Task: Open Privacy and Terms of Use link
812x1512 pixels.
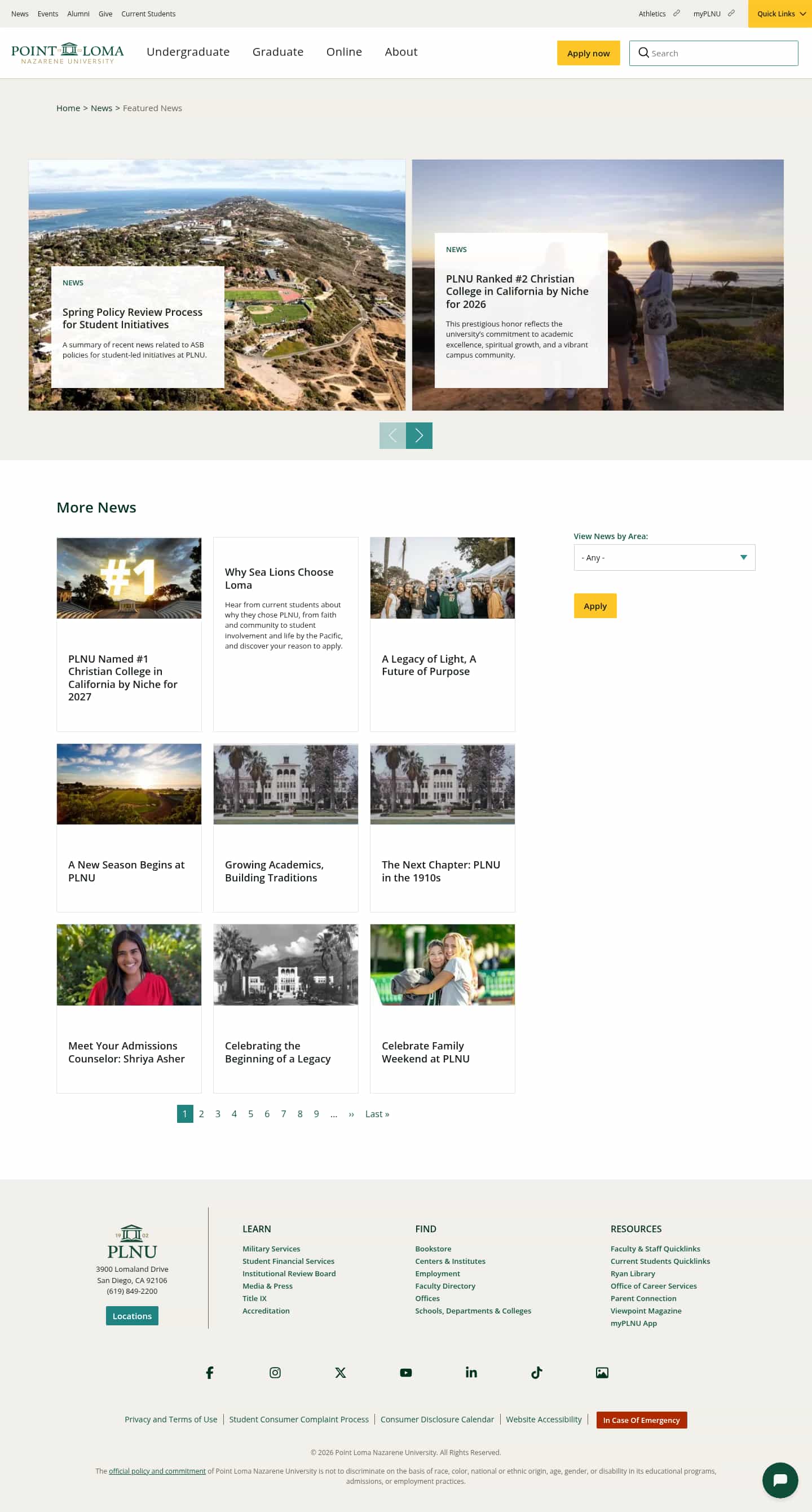Action: click(171, 1420)
